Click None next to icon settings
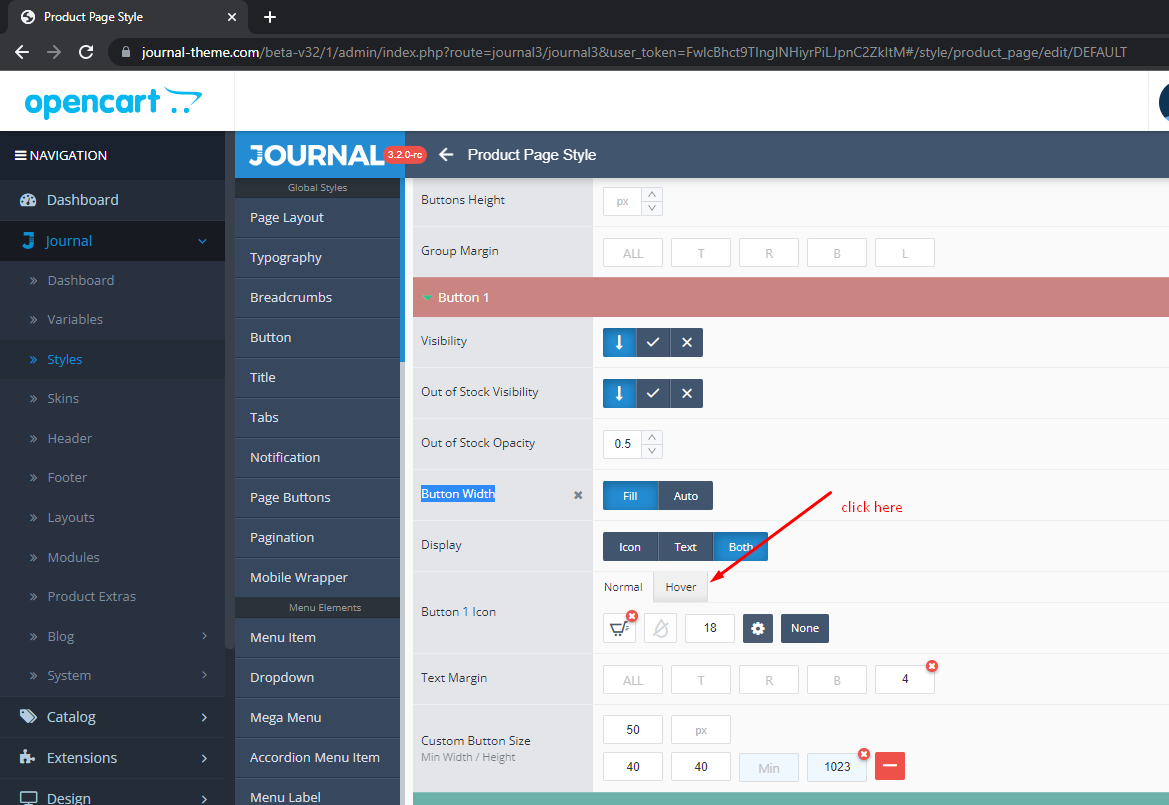This screenshot has height=805, width=1169. tap(805, 628)
